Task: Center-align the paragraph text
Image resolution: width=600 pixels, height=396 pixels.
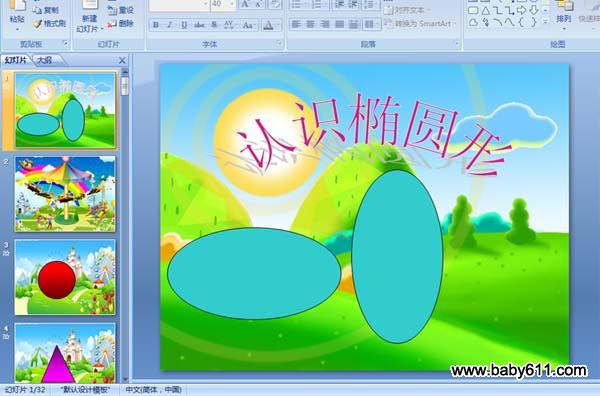Action: 310,24
